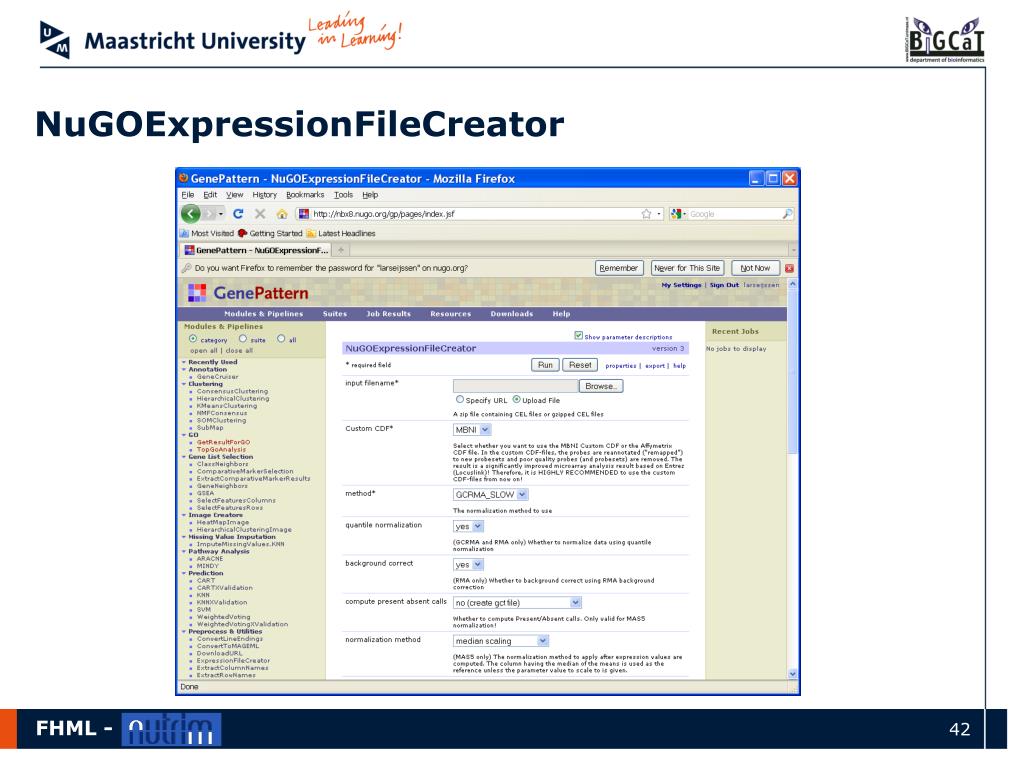
Task: Open the background correct dropdown
Action: point(468,564)
